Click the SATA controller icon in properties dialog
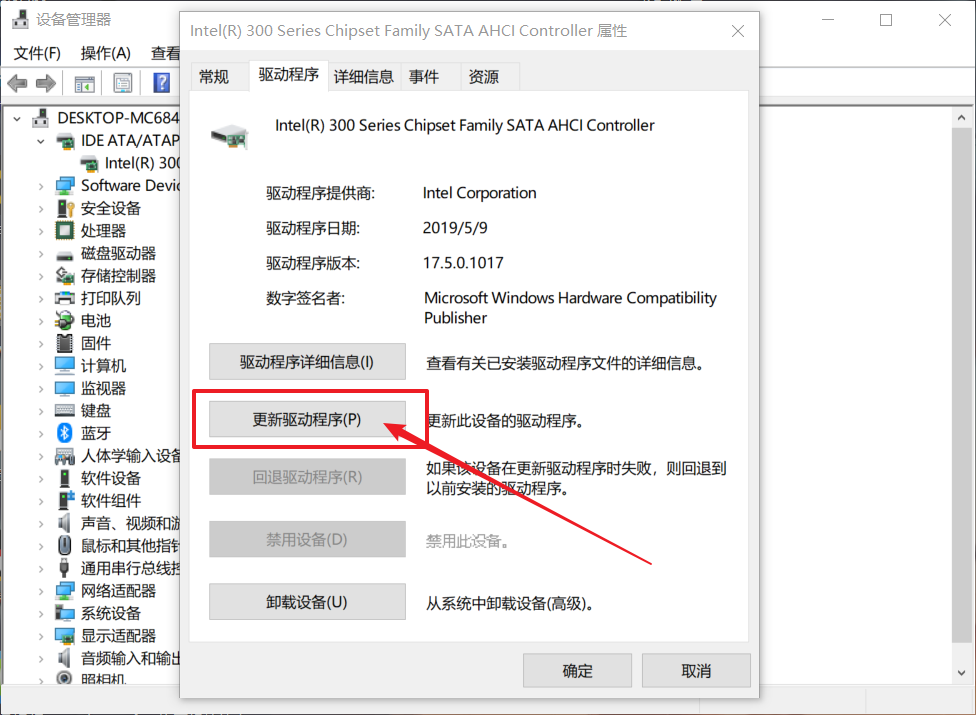This screenshot has width=976, height=715. click(x=230, y=136)
